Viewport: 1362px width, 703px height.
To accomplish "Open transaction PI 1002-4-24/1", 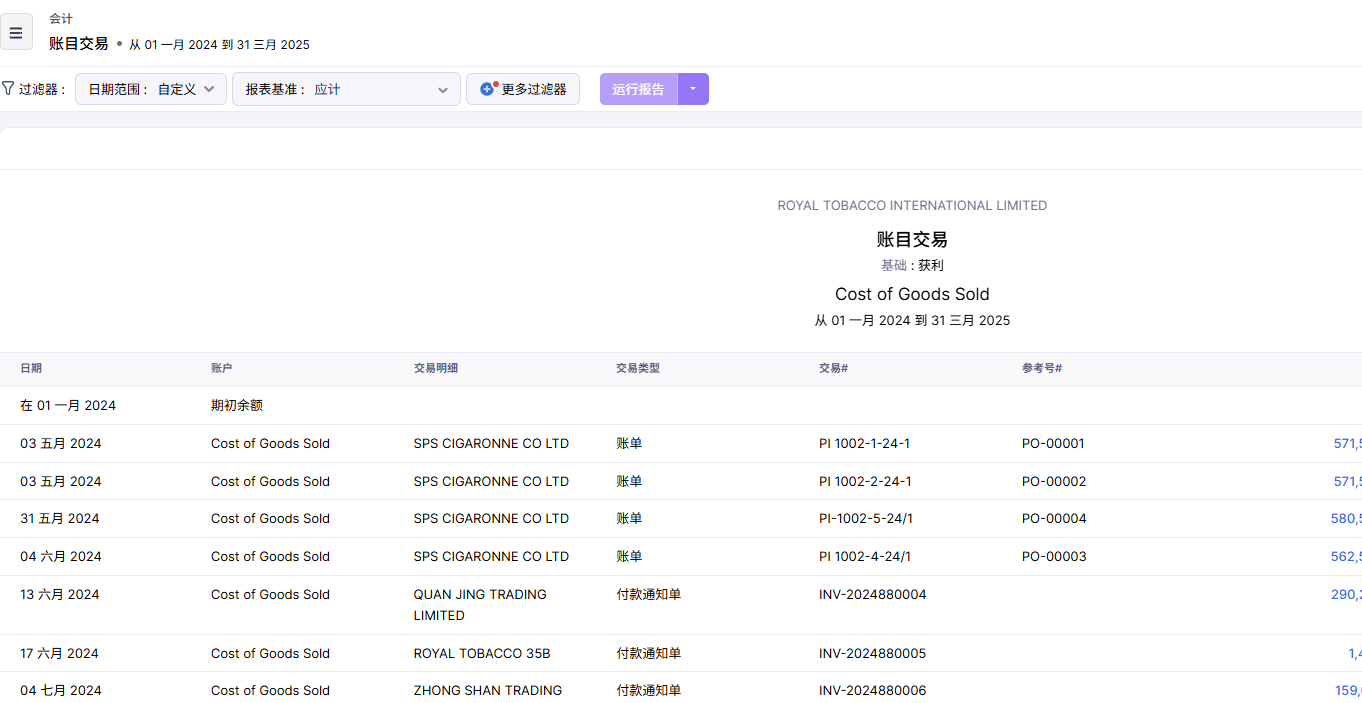I will click(865, 556).
